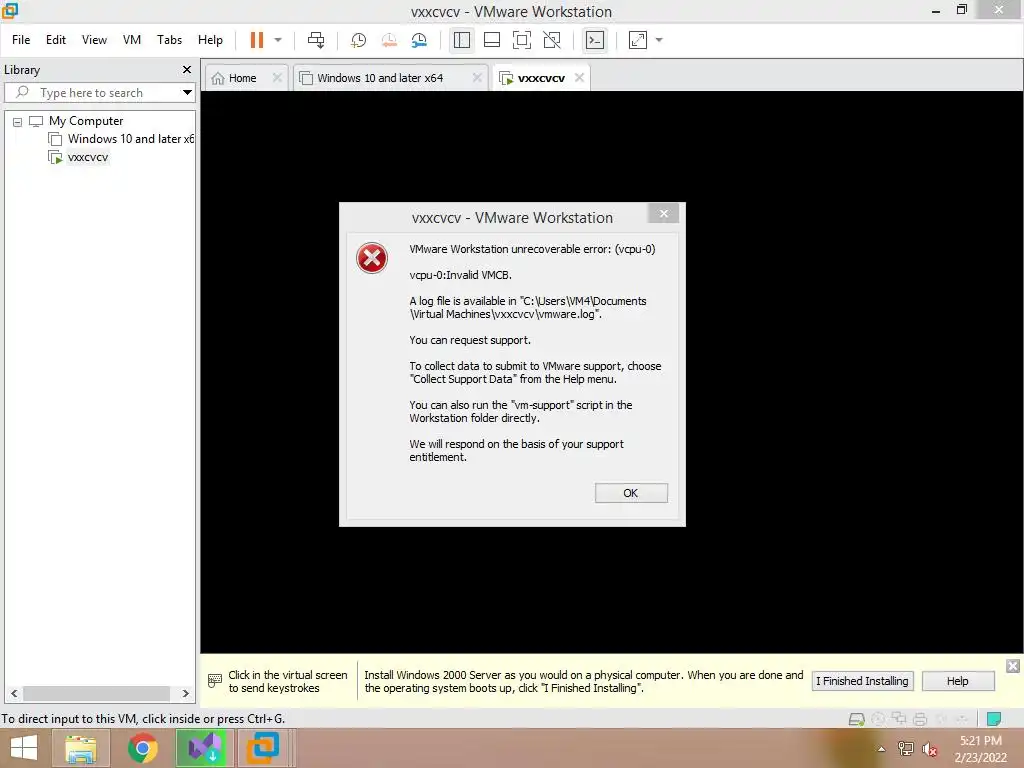
Task: Open the Edit menu
Action: coord(56,40)
